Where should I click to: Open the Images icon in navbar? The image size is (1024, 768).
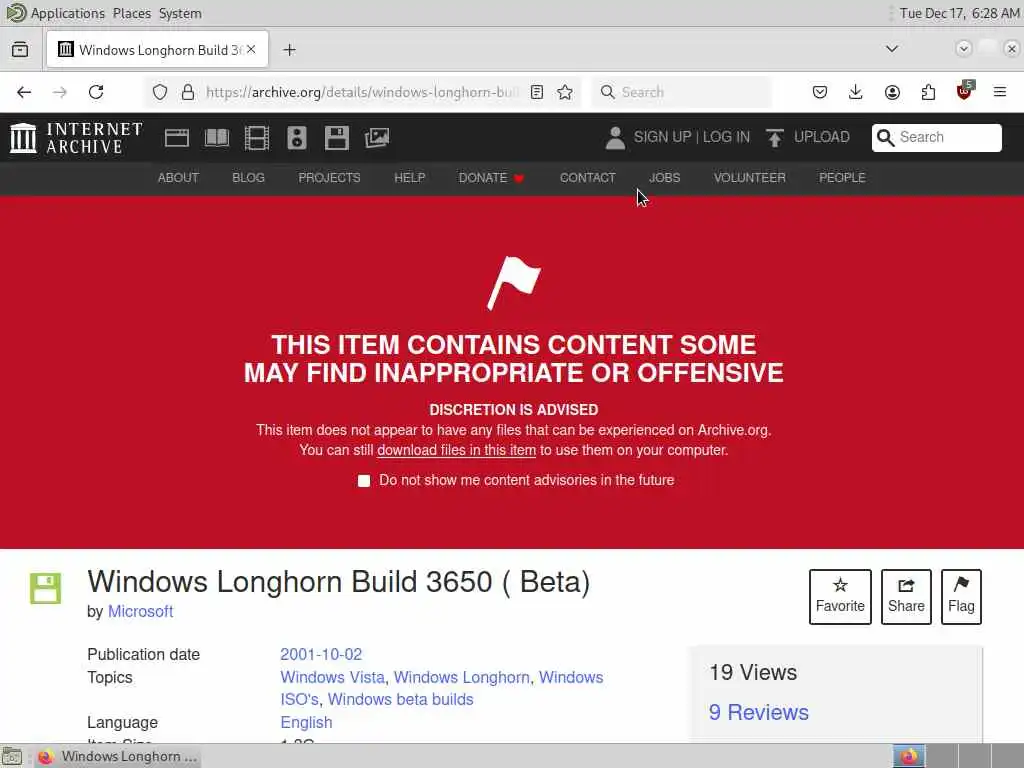(377, 138)
